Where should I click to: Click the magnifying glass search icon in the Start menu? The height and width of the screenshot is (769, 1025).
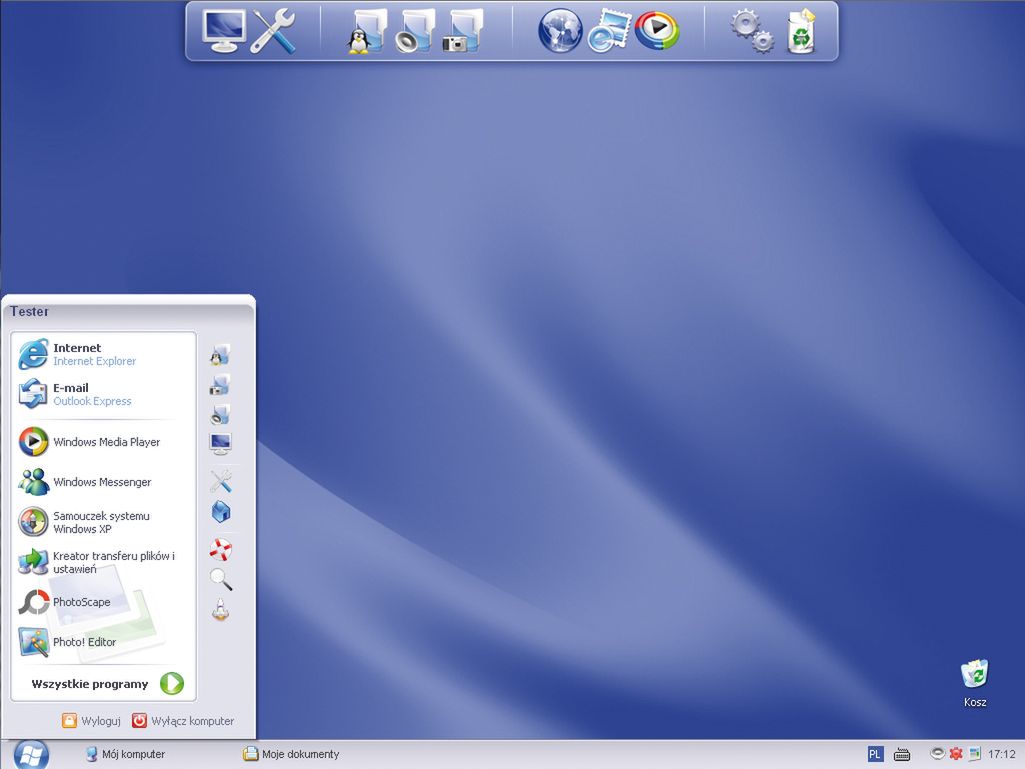pos(220,579)
